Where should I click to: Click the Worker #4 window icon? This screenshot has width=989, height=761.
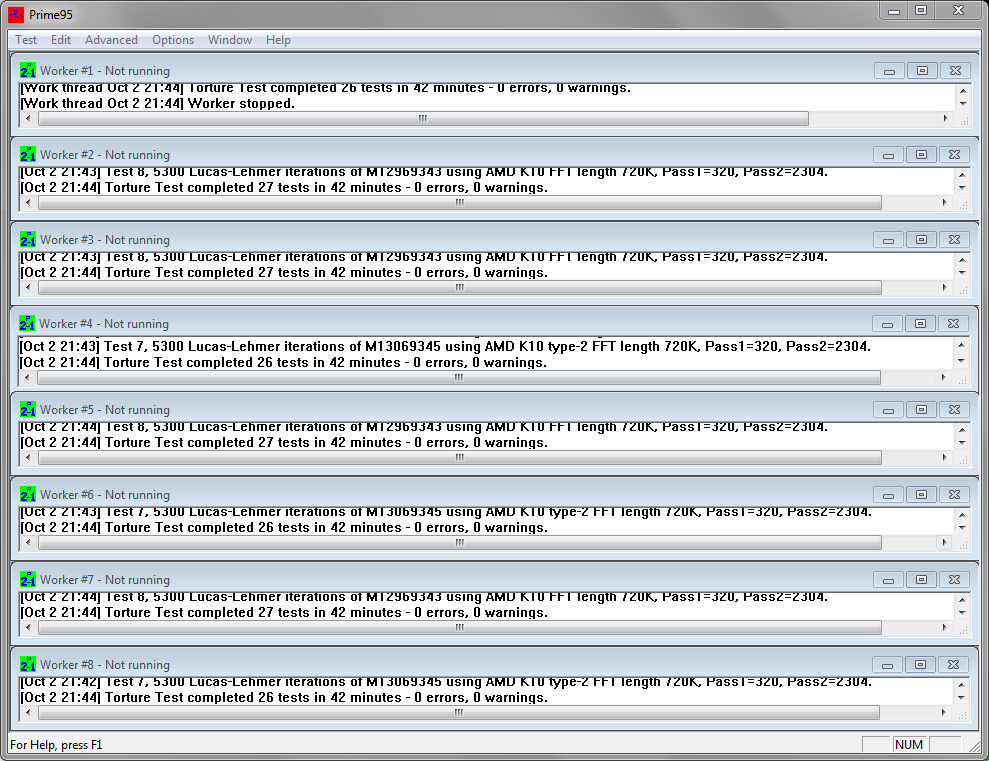point(26,323)
